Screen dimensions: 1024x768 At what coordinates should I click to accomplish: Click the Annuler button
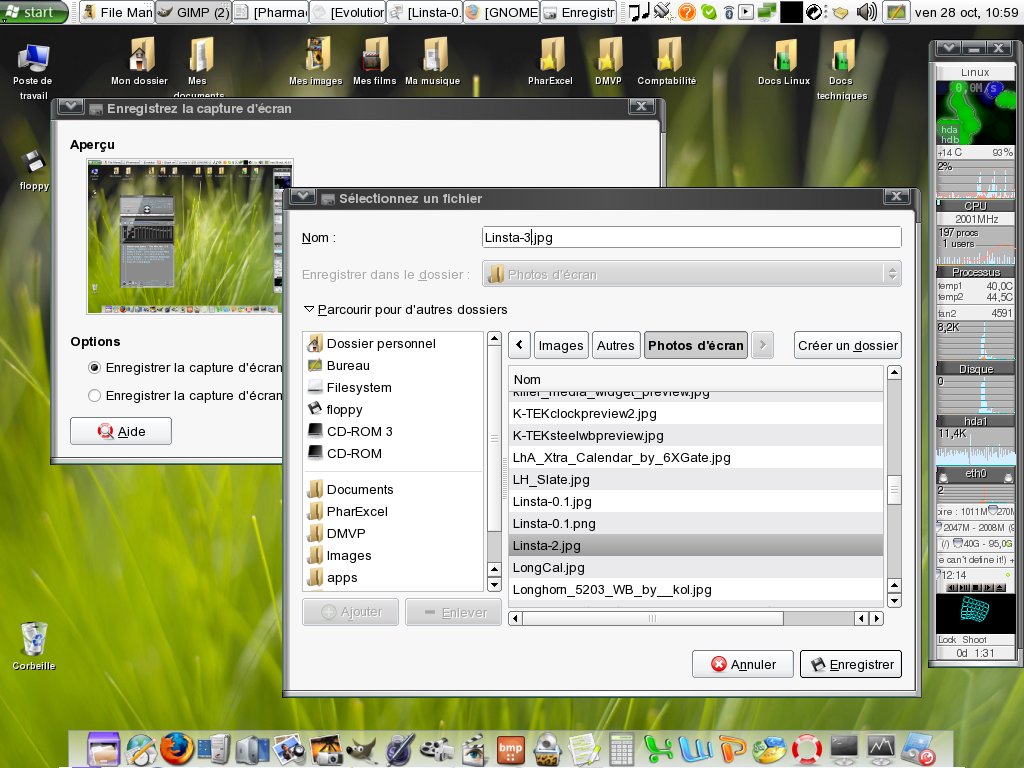point(743,664)
